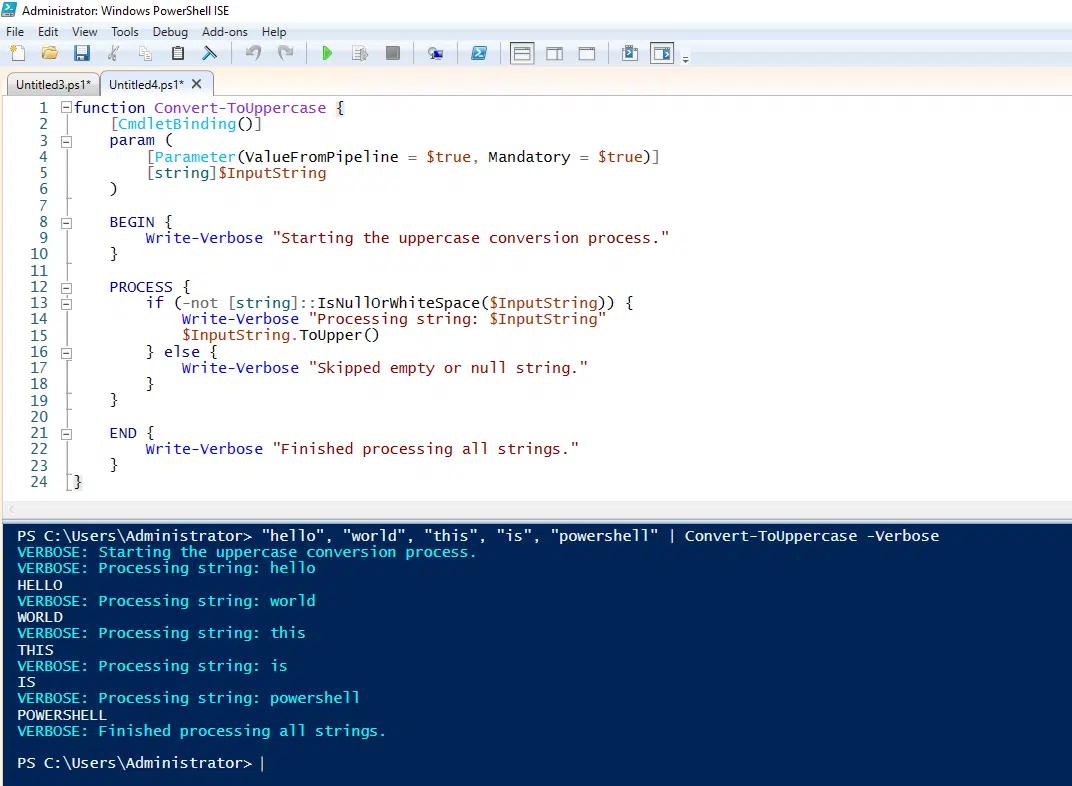Image resolution: width=1072 pixels, height=786 pixels.
Task: Run selection using the page-play icon
Action: click(360, 53)
